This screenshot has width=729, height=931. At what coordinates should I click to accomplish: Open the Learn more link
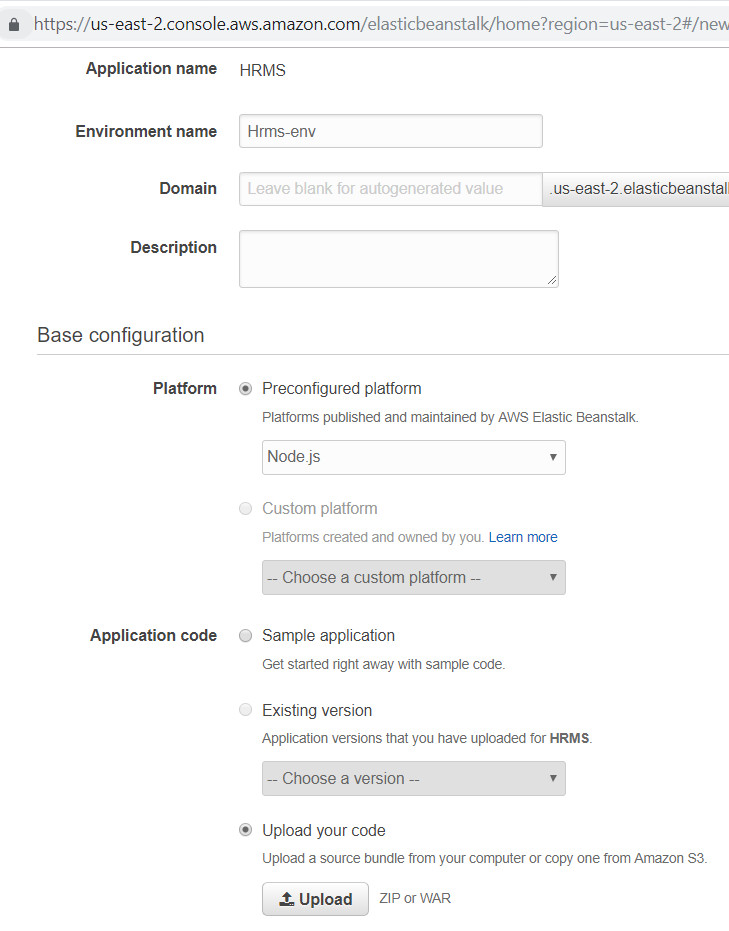coord(523,537)
